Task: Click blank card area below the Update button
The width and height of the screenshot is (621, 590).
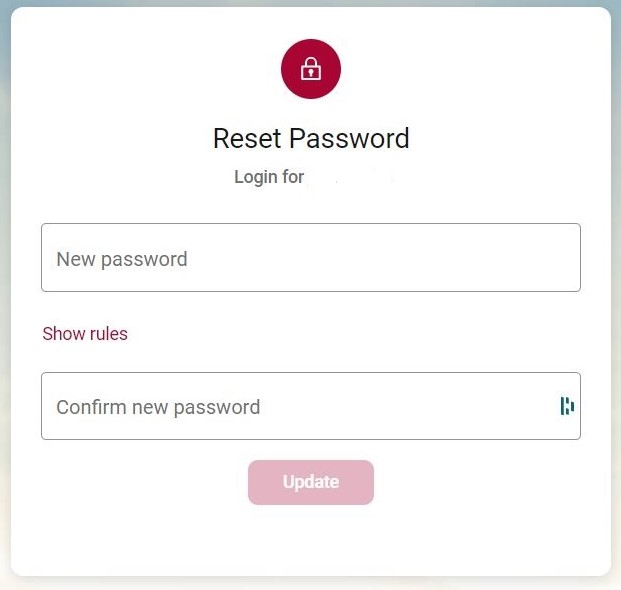Action: (311, 541)
